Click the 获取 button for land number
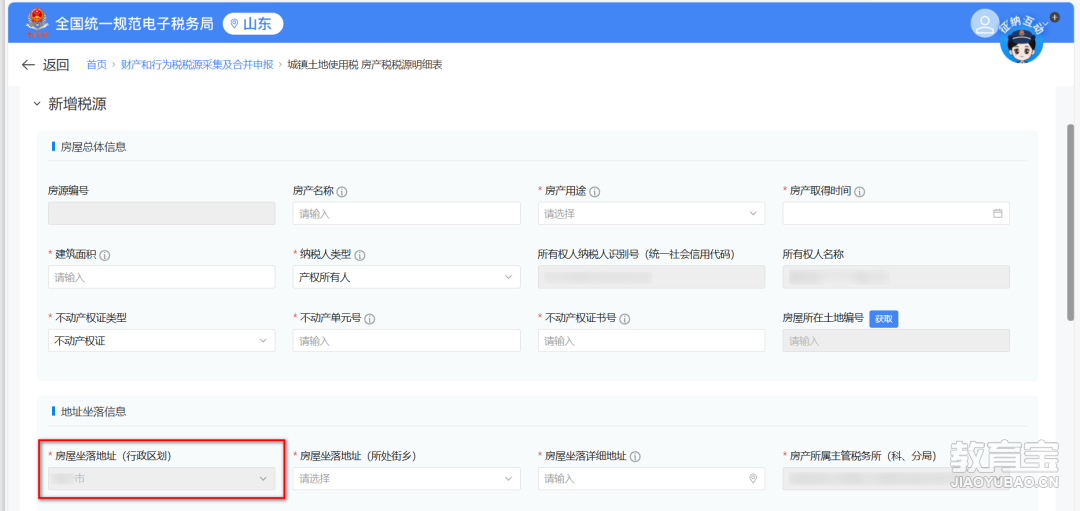Screen dimensions: 1080x511 tap(884, 319)
